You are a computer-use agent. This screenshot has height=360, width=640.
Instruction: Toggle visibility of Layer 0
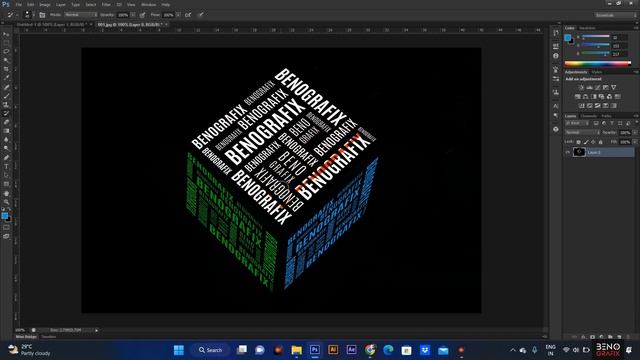pyautogui.click(x=568, y=152)
